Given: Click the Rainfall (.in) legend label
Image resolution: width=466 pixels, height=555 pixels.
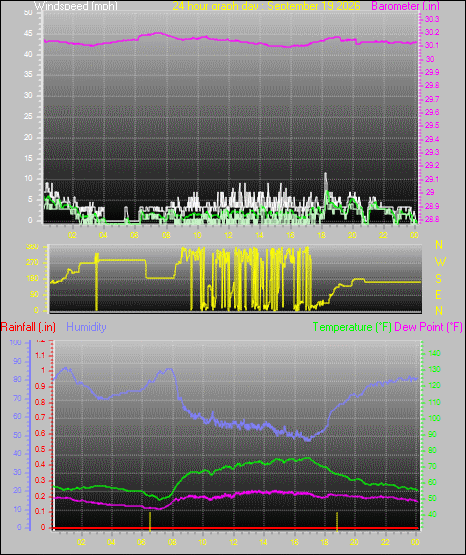Looking at the screenshot, I should pyautogui.click(x=28, y=327).
